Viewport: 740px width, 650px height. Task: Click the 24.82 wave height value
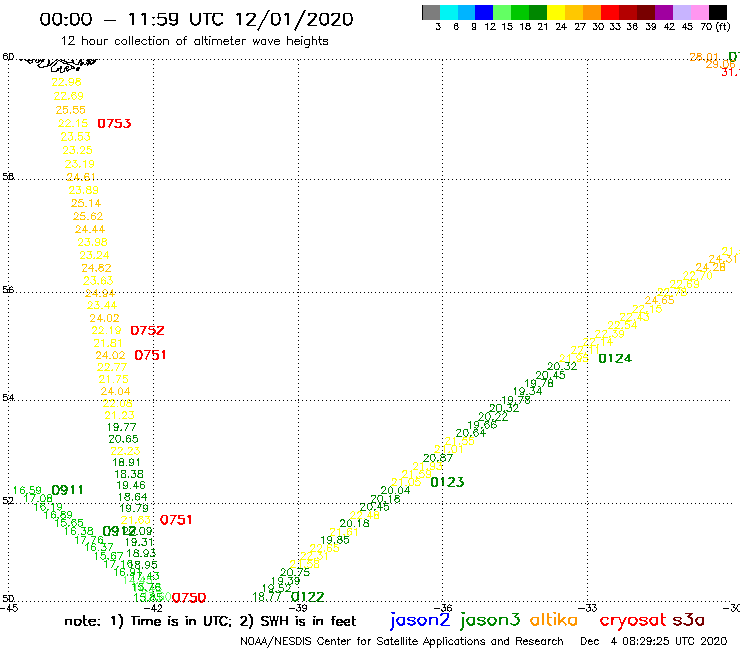coord(96,268)
